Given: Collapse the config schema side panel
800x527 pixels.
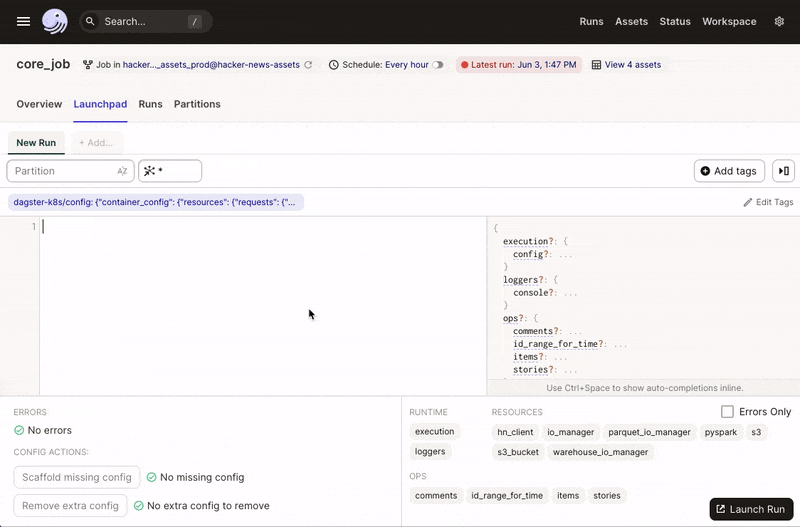Looking at the screenshot, I should coord(784,171).
